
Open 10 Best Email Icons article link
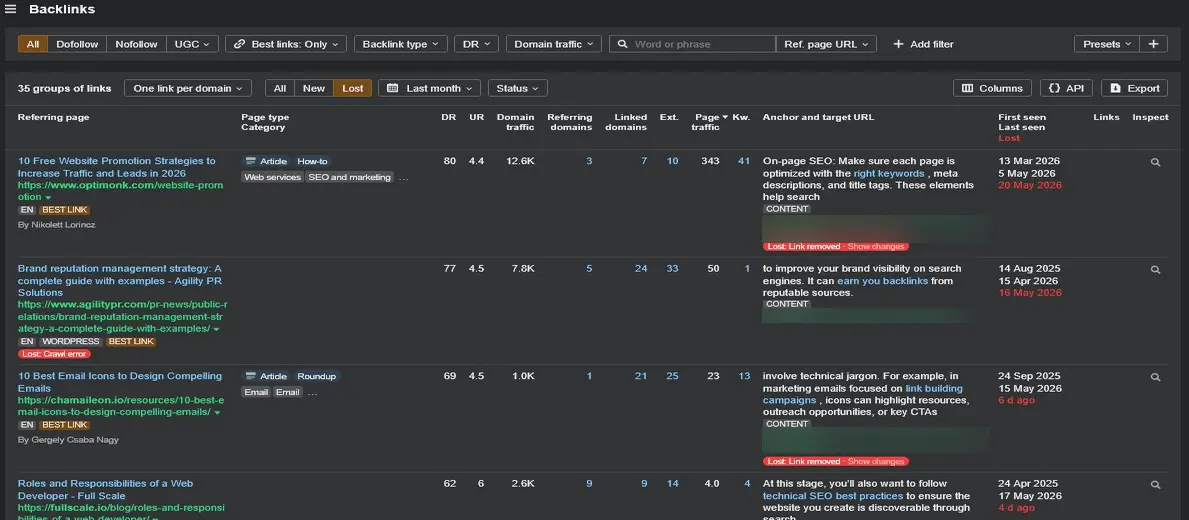click(120, 382)
